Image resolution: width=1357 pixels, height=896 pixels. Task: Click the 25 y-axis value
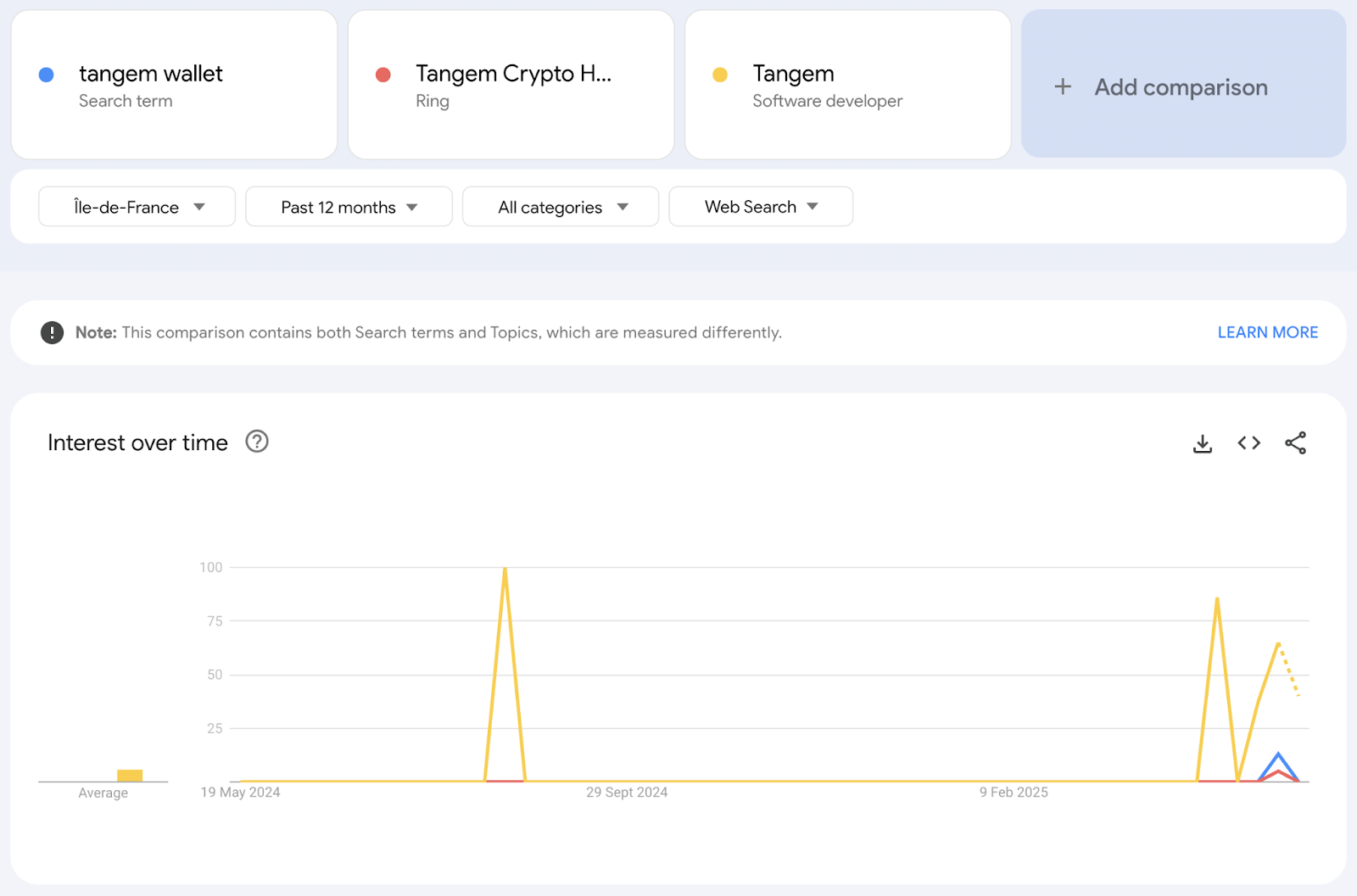click(215, 728)
